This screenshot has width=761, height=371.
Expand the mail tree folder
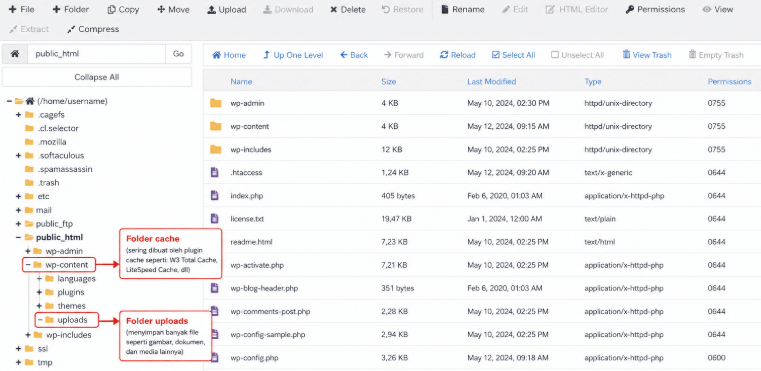[18, 210]
